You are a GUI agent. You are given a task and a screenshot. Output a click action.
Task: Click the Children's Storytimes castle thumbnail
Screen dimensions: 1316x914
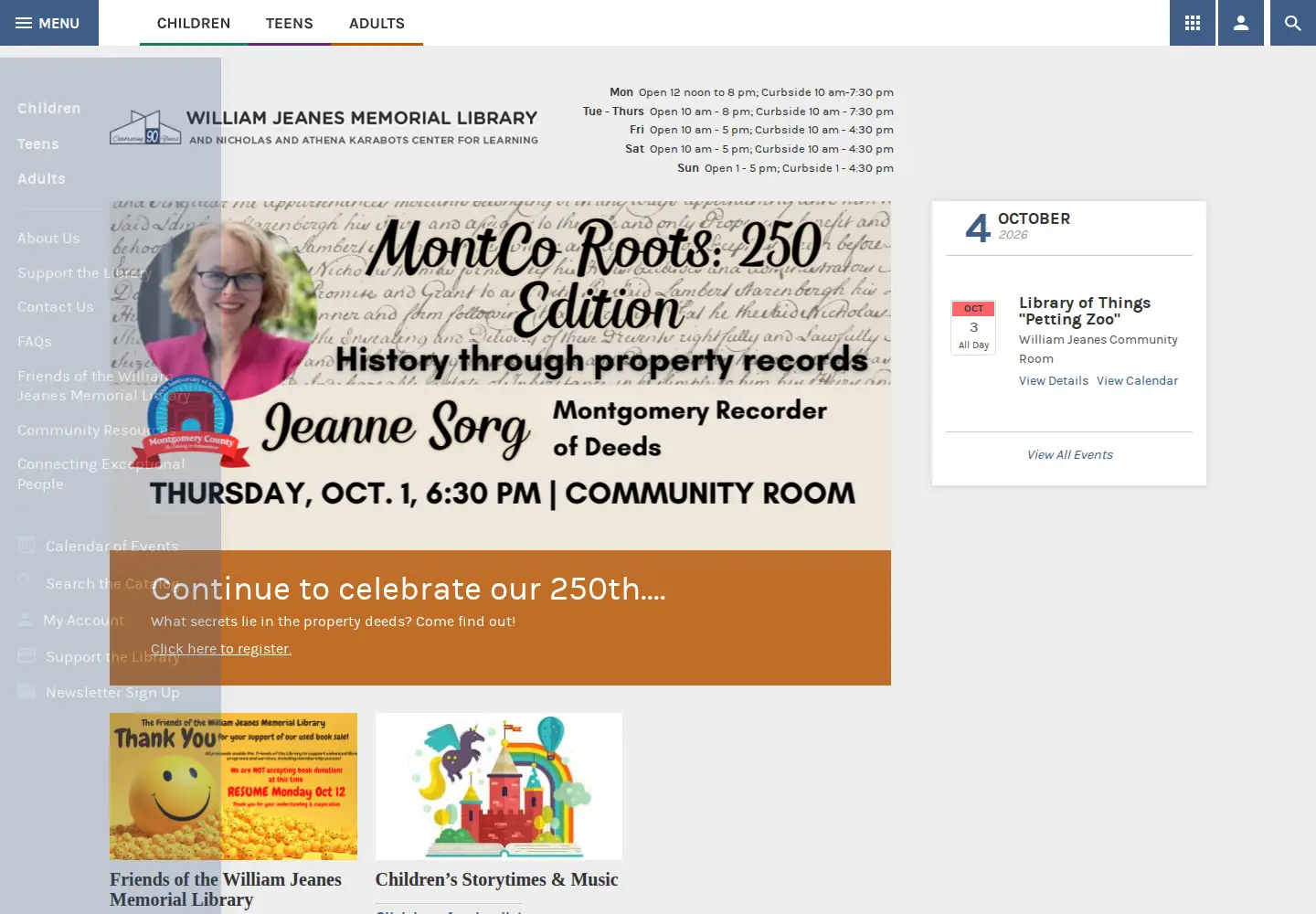tap(499, 786)
